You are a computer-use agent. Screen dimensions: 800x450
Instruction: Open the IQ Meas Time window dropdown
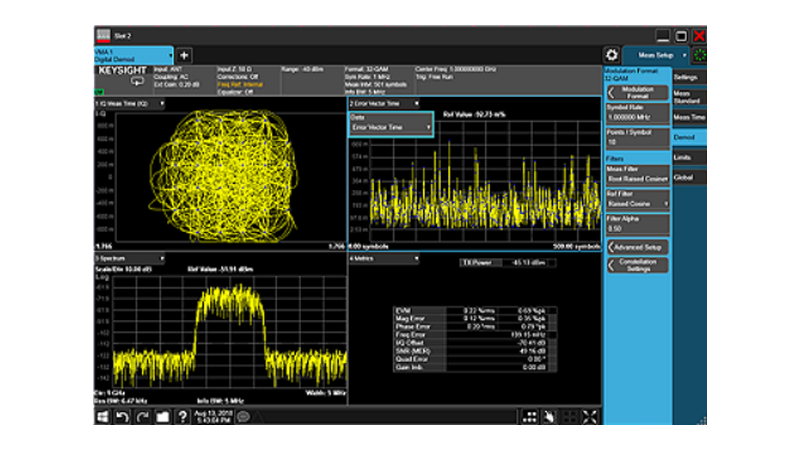[130, 103]
